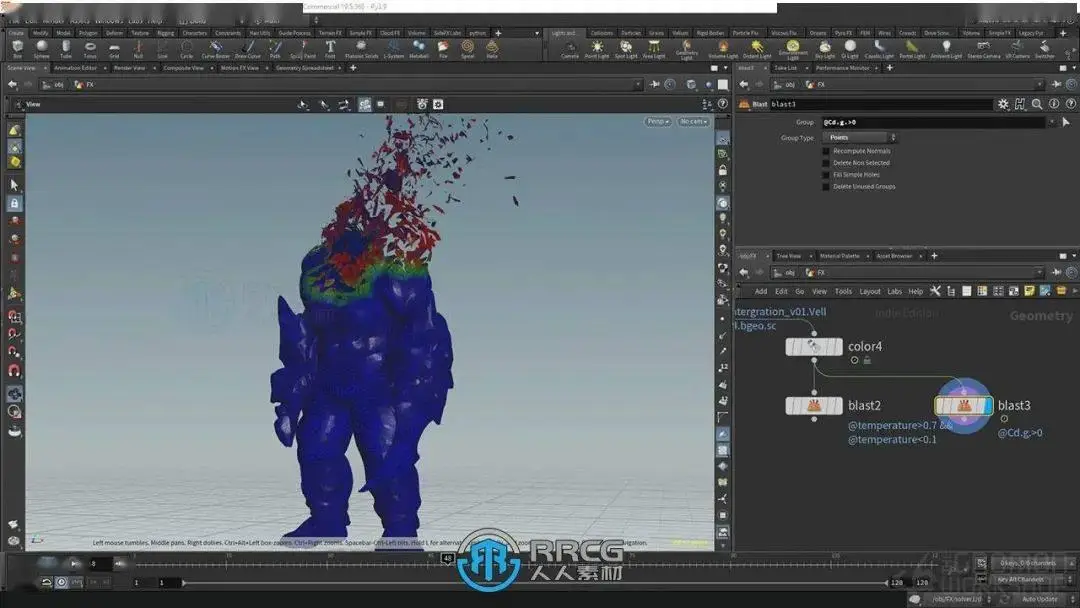Toggle Auto Update mode in status bar

point(1039,599)
